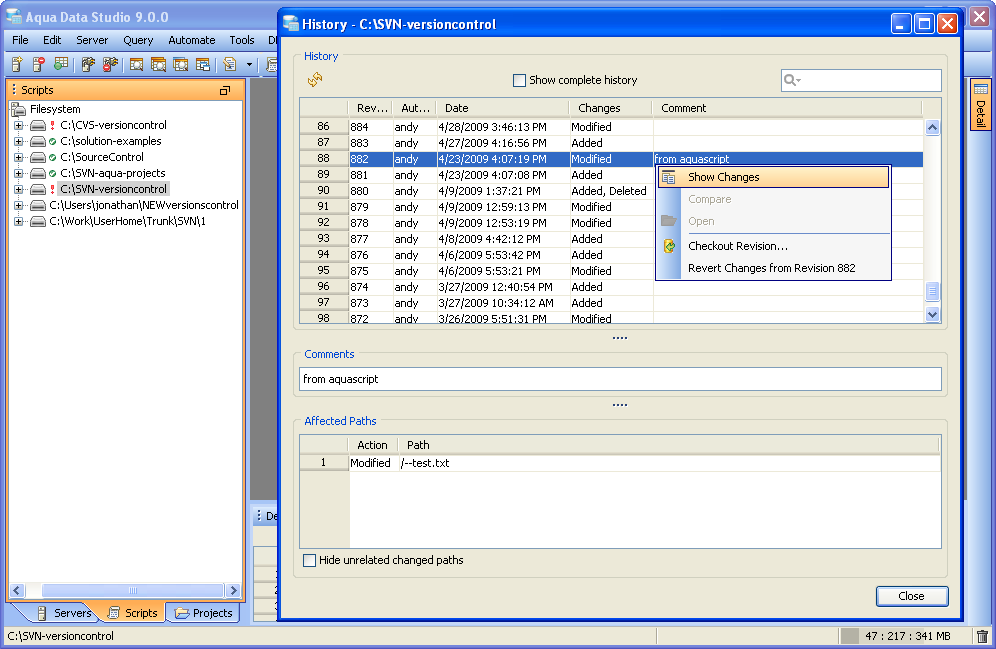The height and width of the screenshot is (649, 996).
Task: Click the drive icon next to C:\CVS-versioncontrol
Action: 38,125
